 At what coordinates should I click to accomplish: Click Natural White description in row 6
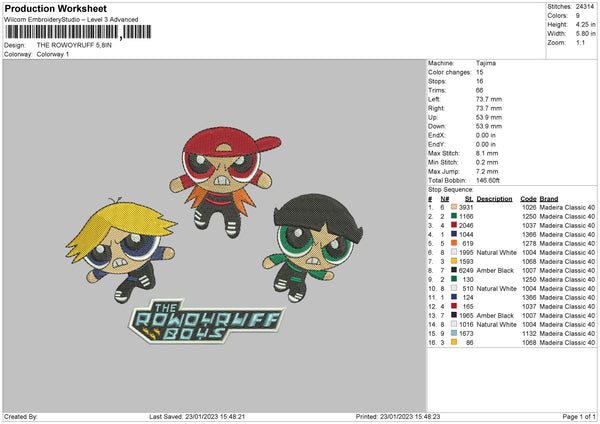pos(496,253)
